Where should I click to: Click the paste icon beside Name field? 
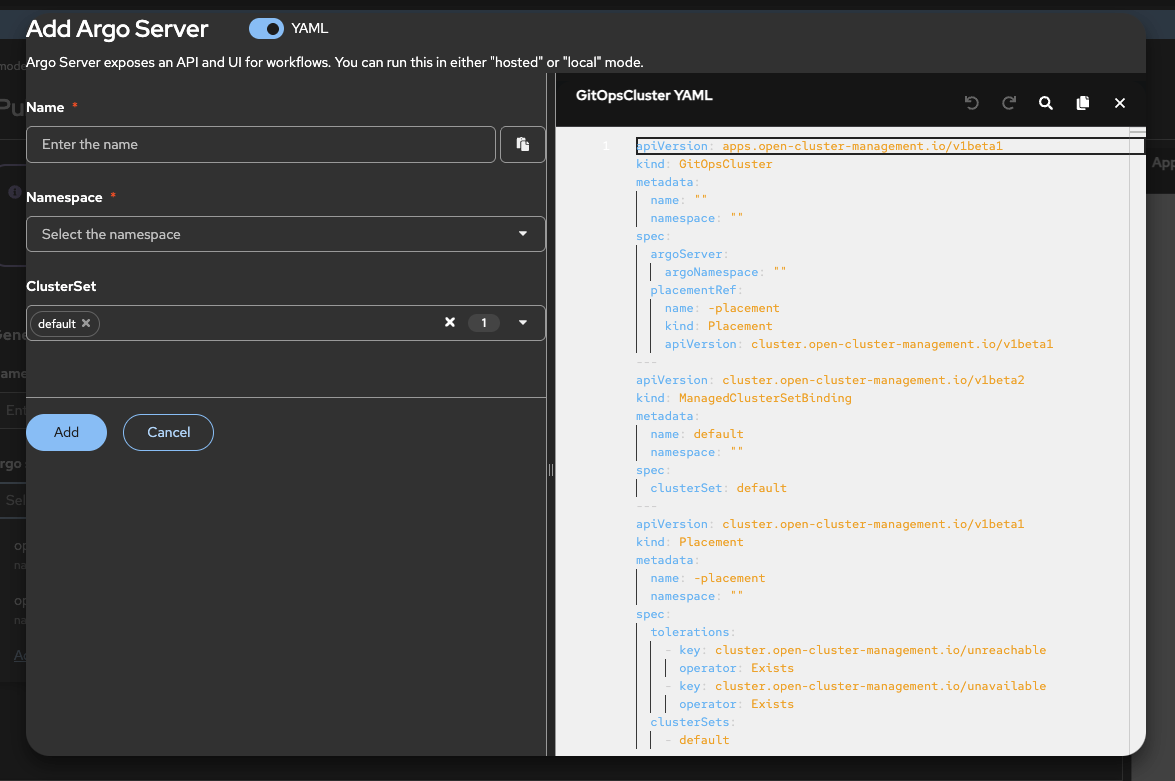pos(522,144)
